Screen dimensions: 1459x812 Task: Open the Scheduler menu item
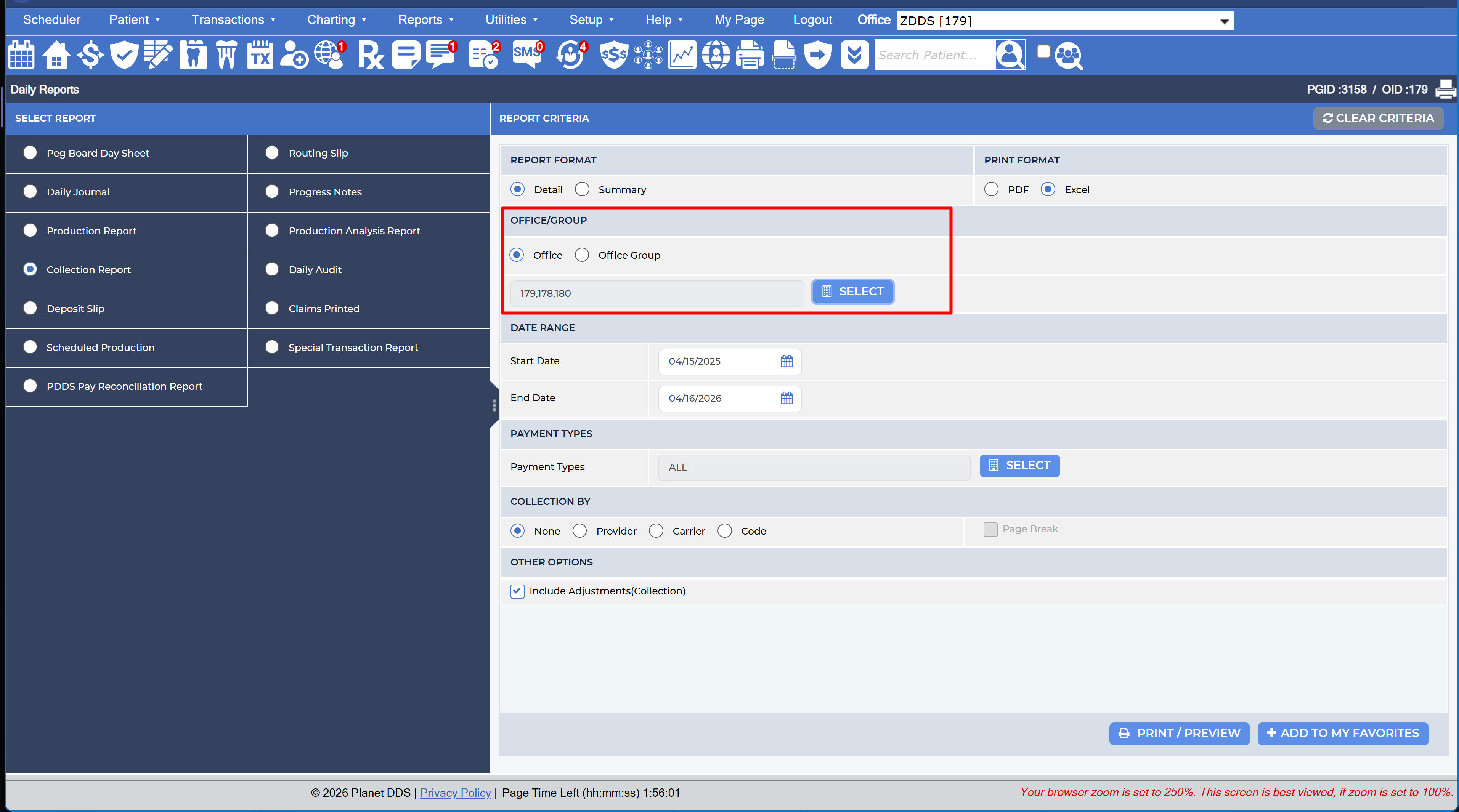[51, 20]
